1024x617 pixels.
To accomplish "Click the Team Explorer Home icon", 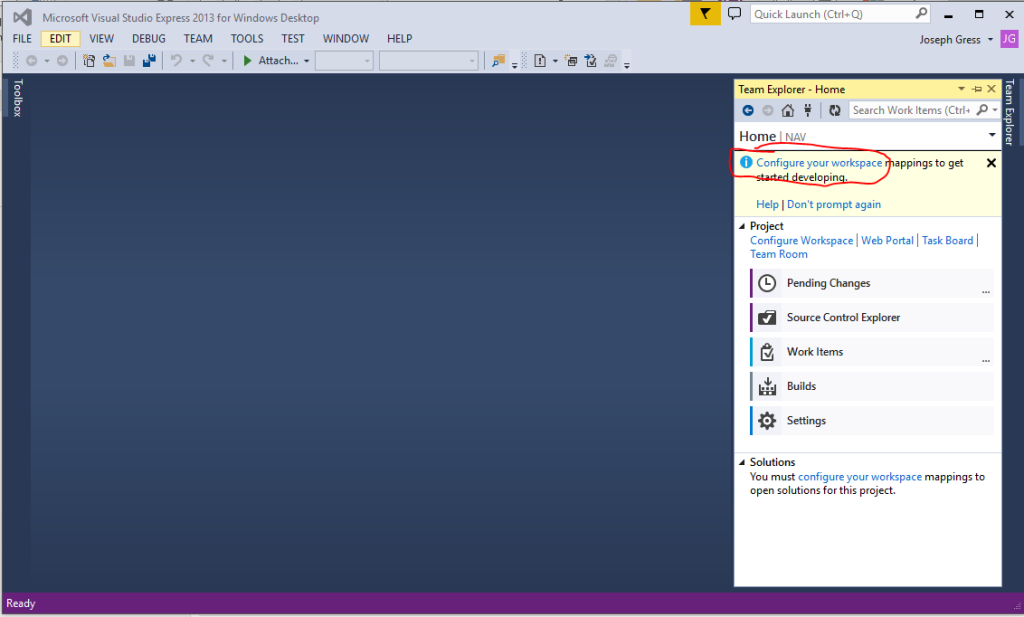I will [x=787, y=110].
